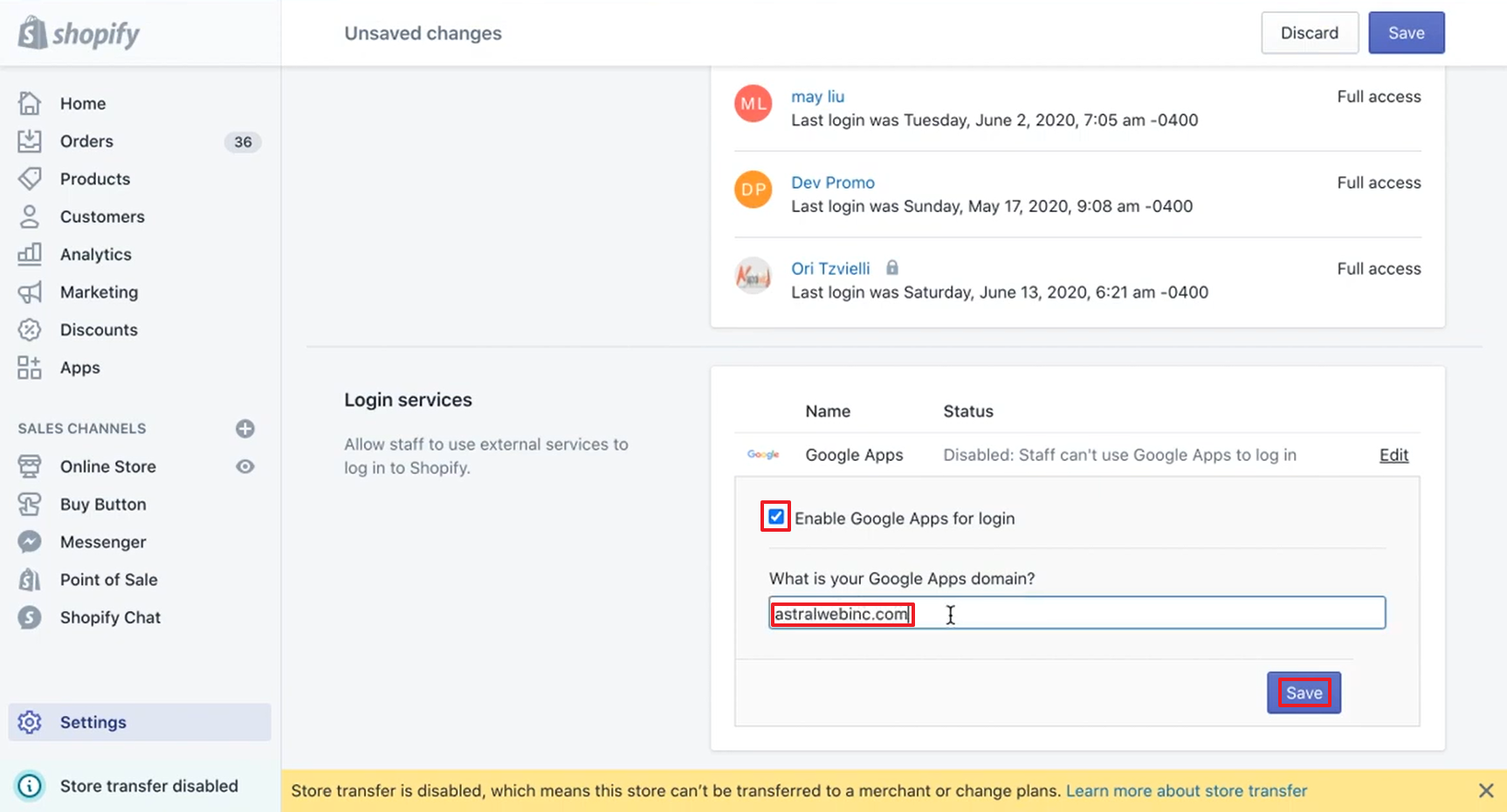Click the Products tag icon
1507x812 pixels.
(x=30, y=179)
